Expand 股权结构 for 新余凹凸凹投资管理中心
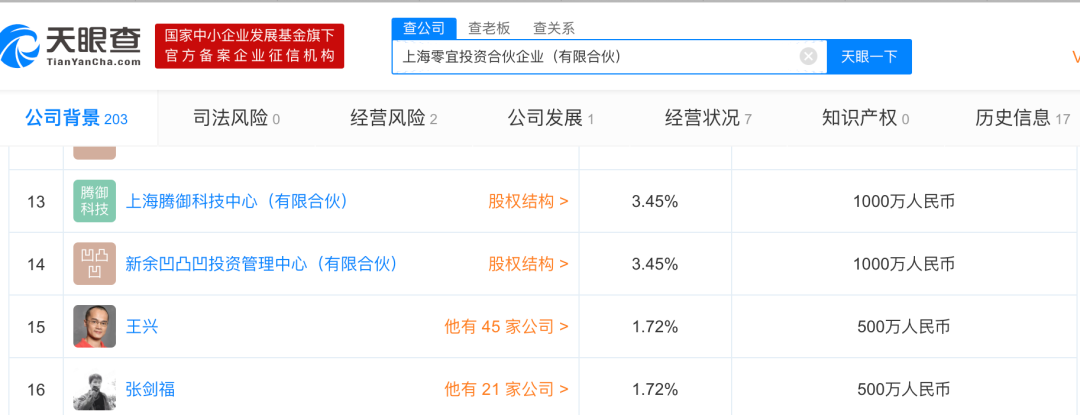The width and height of the screenshot is (1080, 415). (x=528, y=264)
